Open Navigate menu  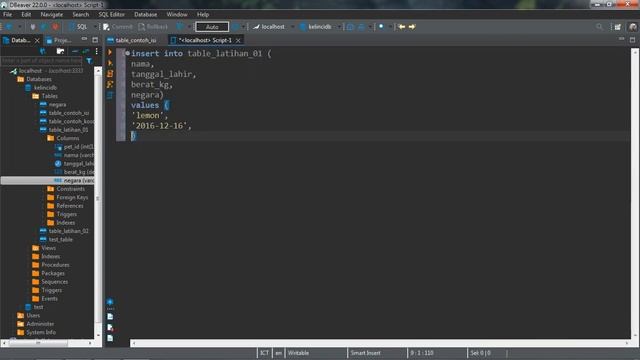point(52,14)
